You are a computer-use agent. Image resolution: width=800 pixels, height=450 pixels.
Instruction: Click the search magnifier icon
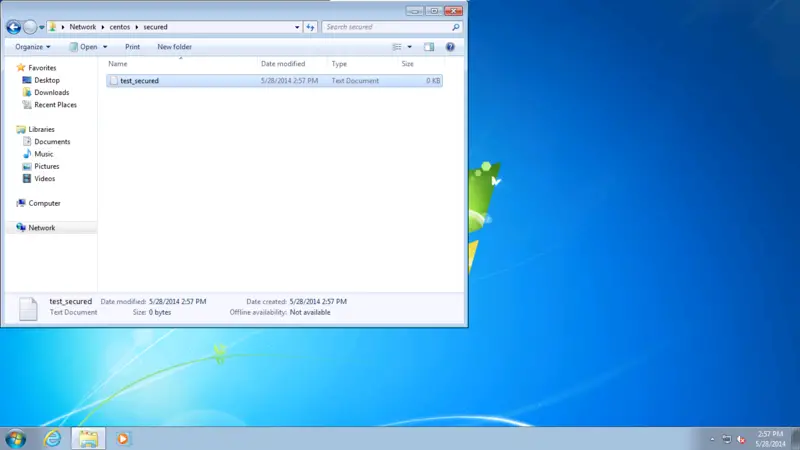coord(456,27)
